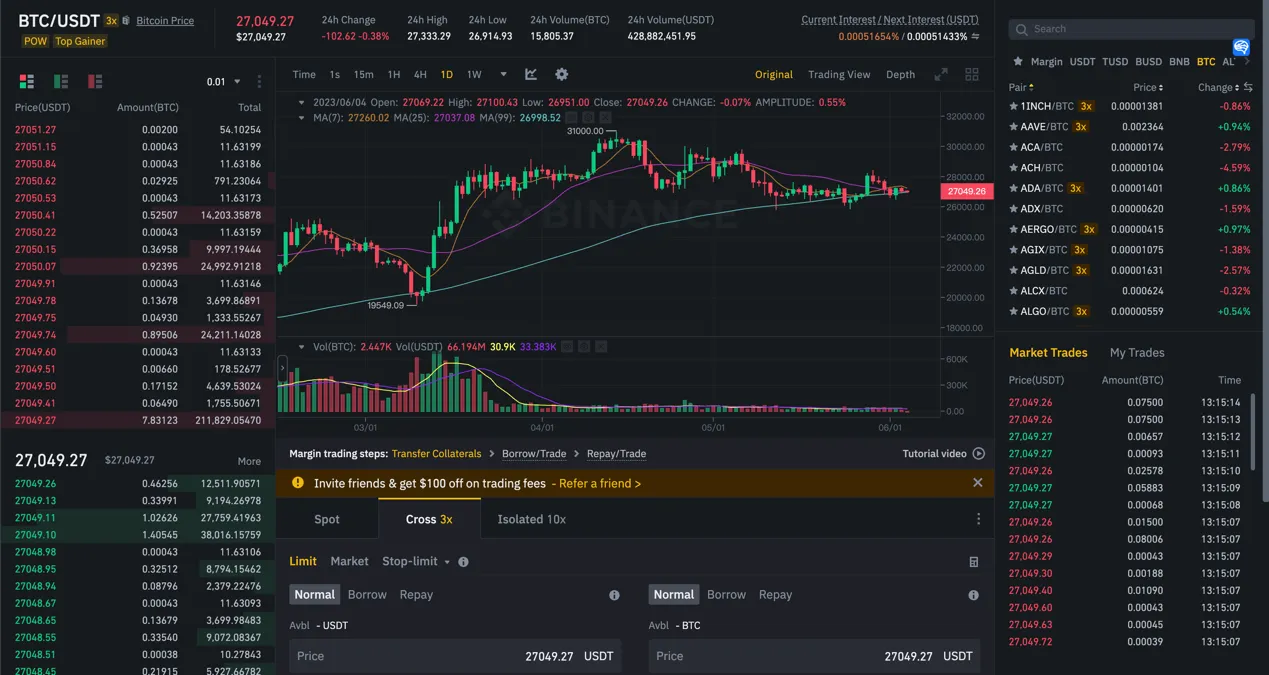This screenshot has height=675, width=1269.
Task: Click the alert icon on promo banner
Action: [297, 482]
